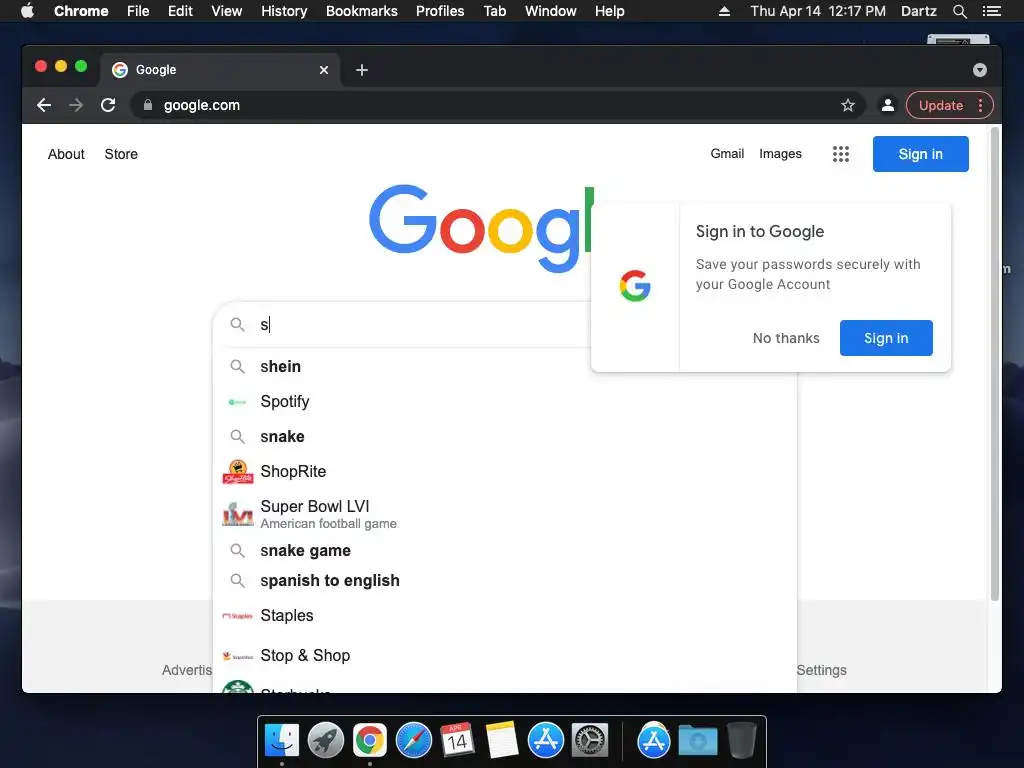Image resolution: width=1024 pixels, height=768 pixels.
Task: Open the Store link
Action: (x=121, y=154)
